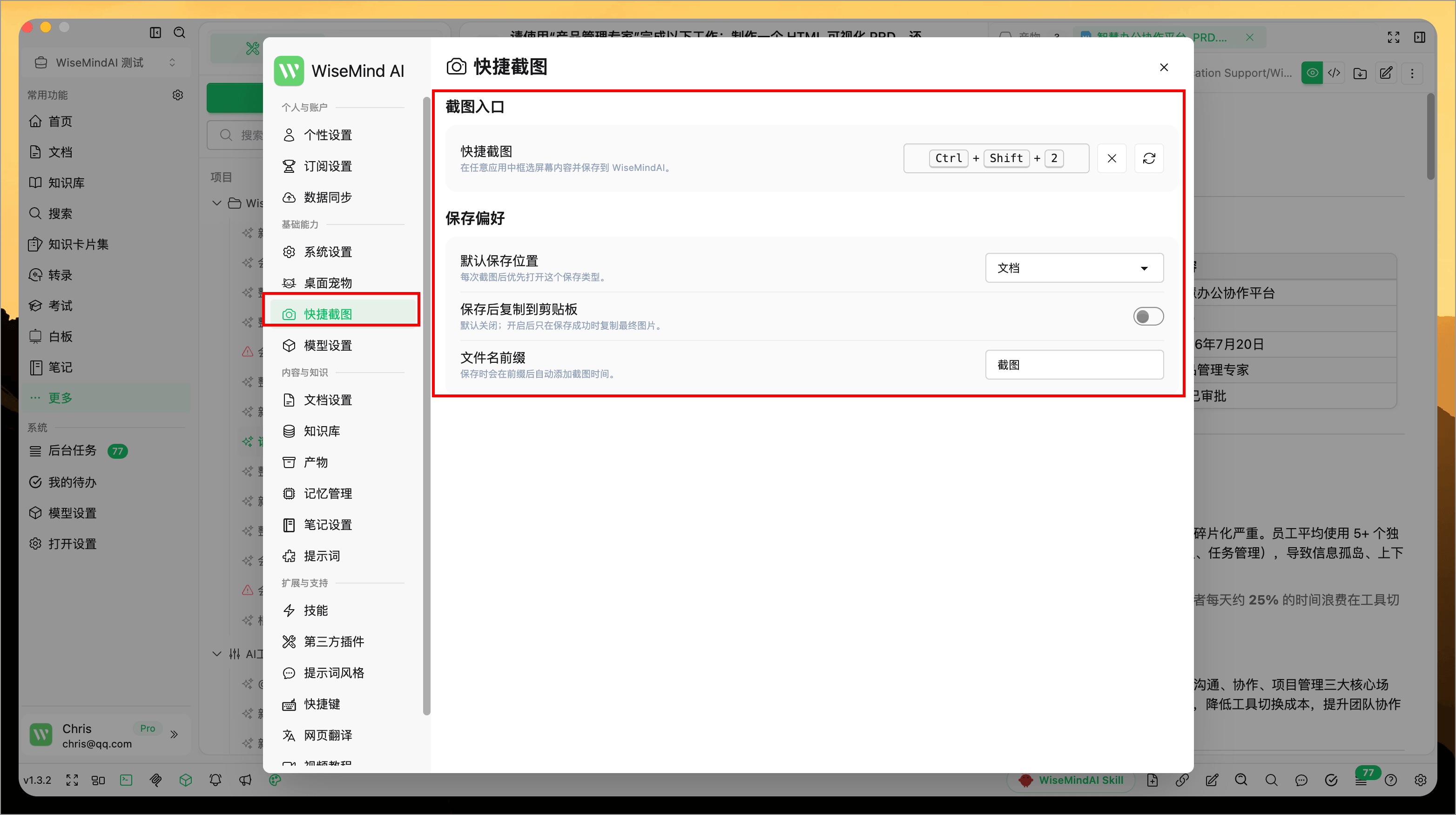Open 文档 in main sidebar
1456x815 pixels.
coord(106,152)
